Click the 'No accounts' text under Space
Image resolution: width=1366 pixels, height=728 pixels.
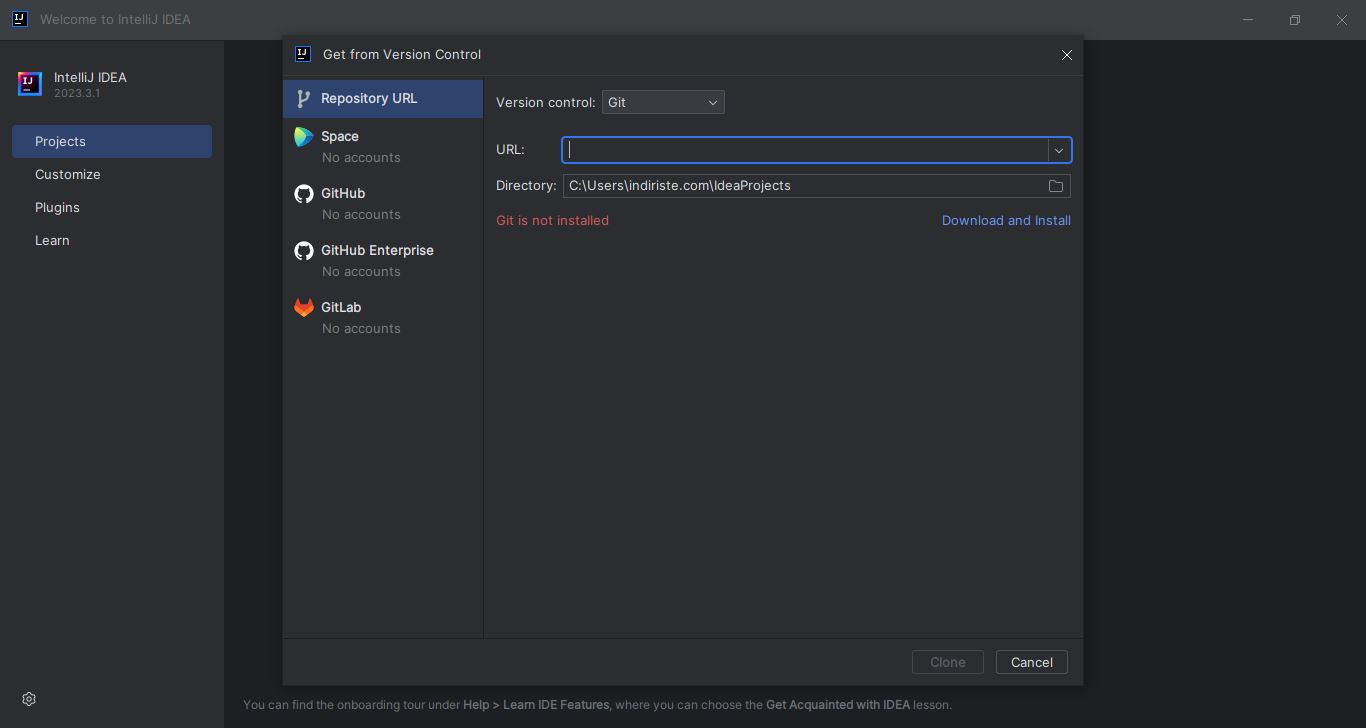[361, 157]
